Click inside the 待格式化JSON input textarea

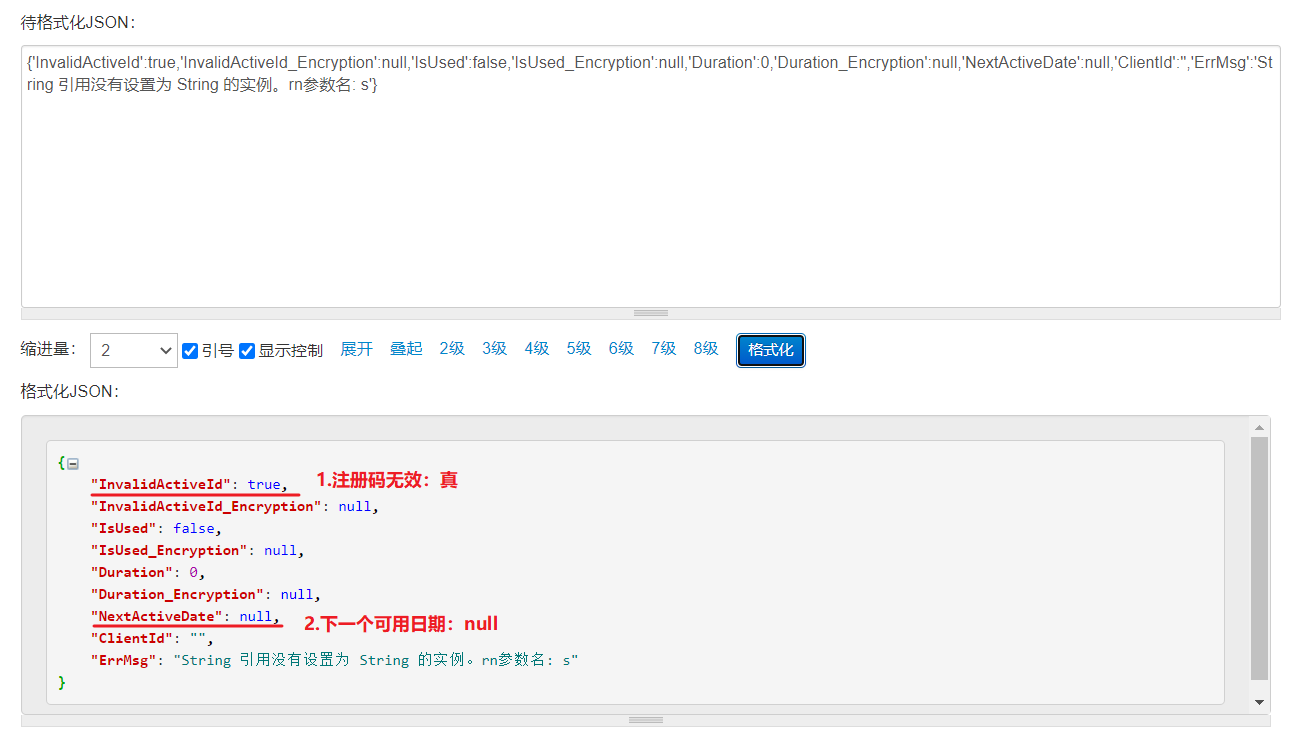click(x=651, y=176)
